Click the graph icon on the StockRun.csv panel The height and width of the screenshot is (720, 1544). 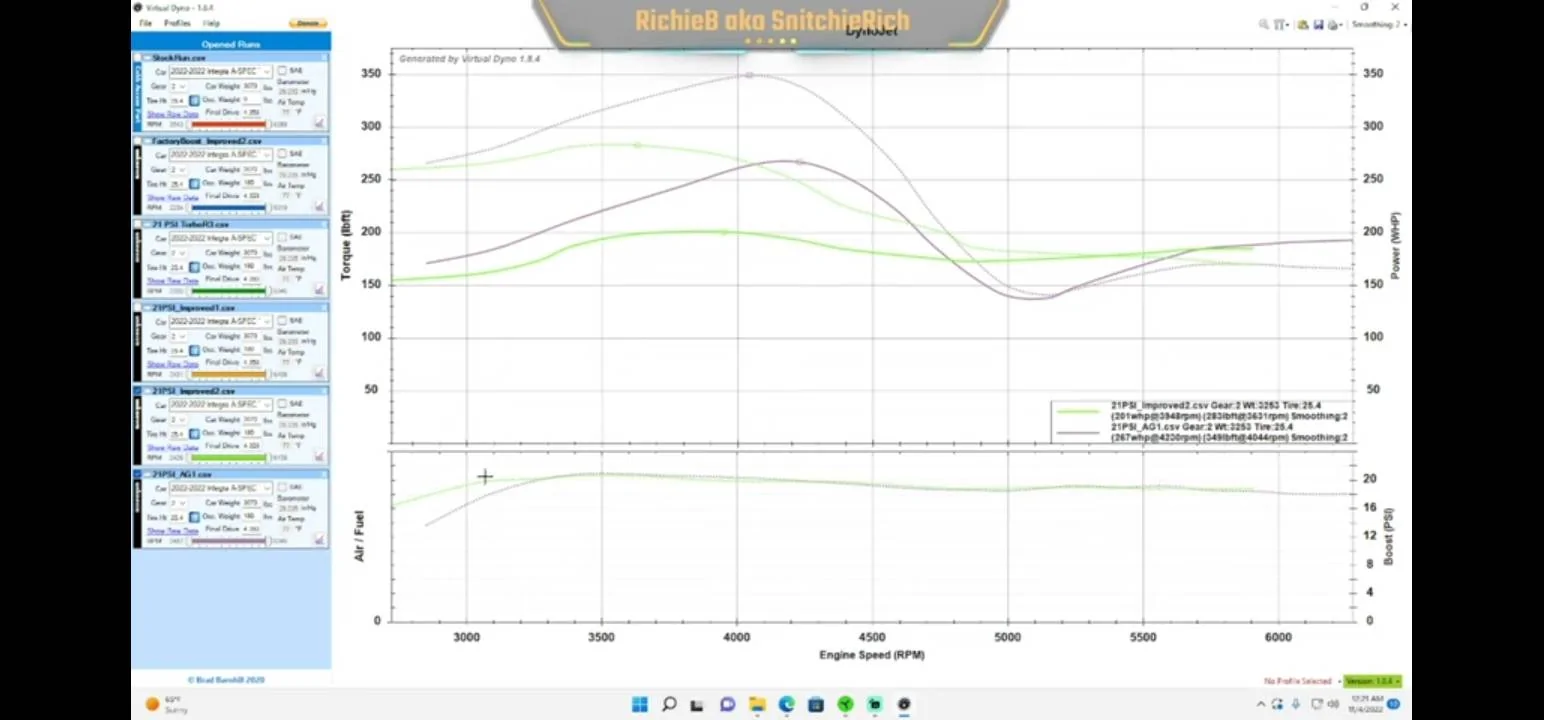click(x=320, y=121)
